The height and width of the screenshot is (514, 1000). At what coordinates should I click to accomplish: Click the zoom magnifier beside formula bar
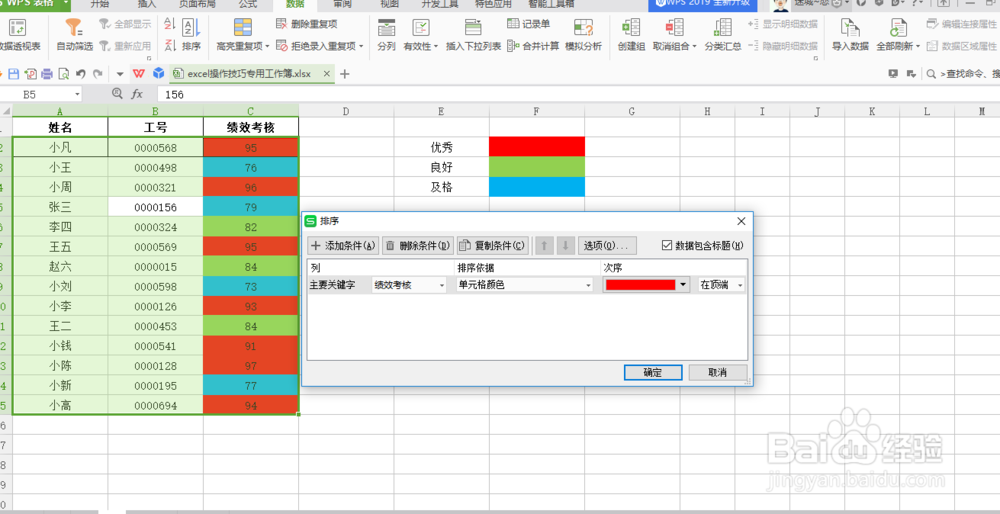(x=117, y=94)
